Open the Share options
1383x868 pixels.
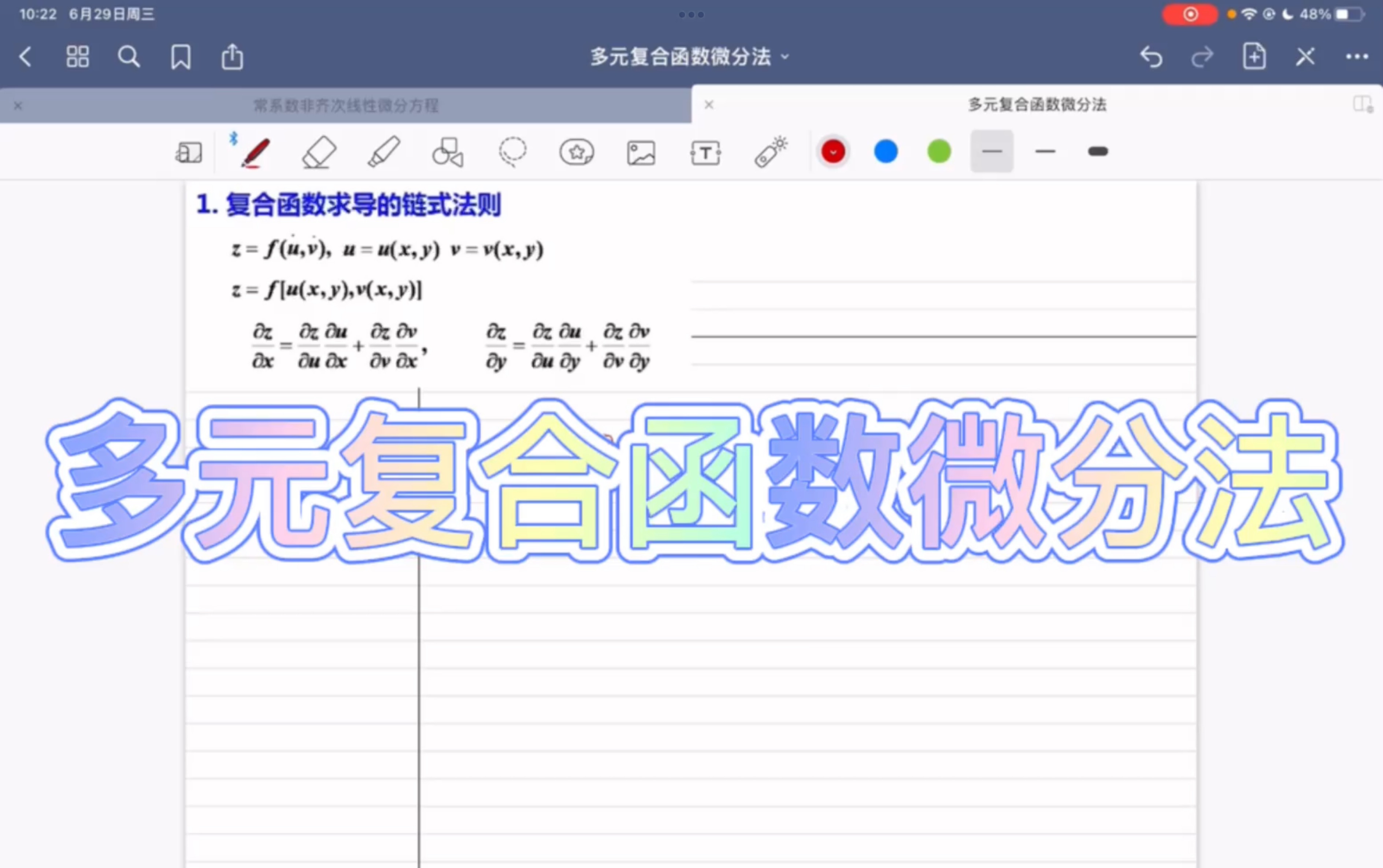[232, 56]
